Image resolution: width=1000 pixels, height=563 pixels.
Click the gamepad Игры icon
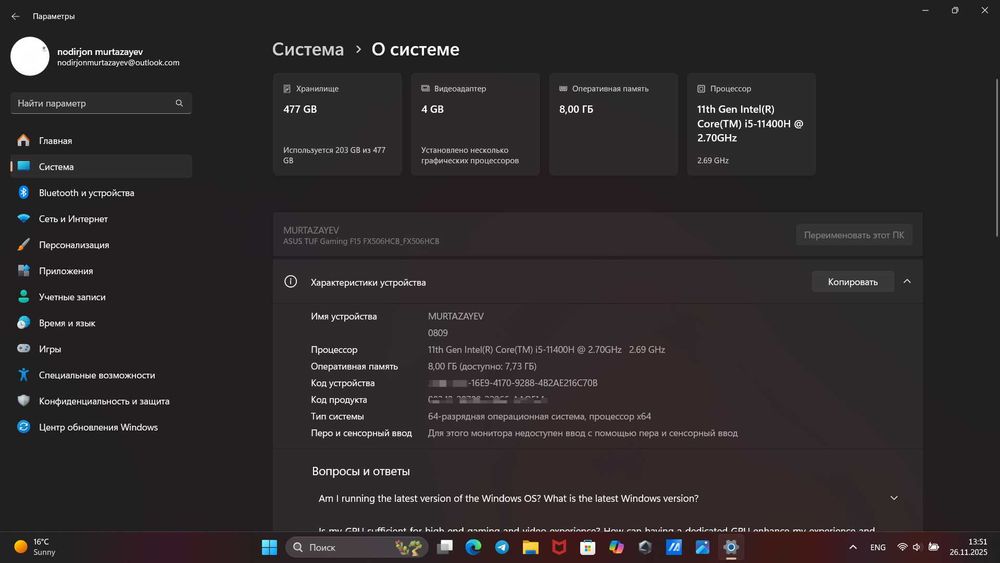(x=24, y=349)
